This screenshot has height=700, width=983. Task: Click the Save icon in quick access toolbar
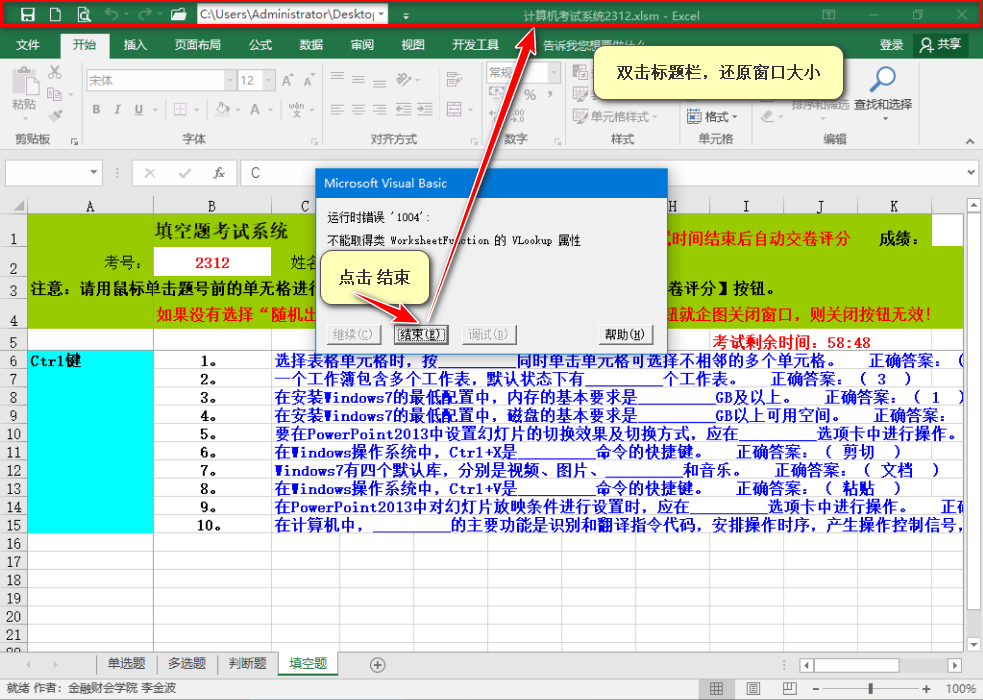[28, 14]
